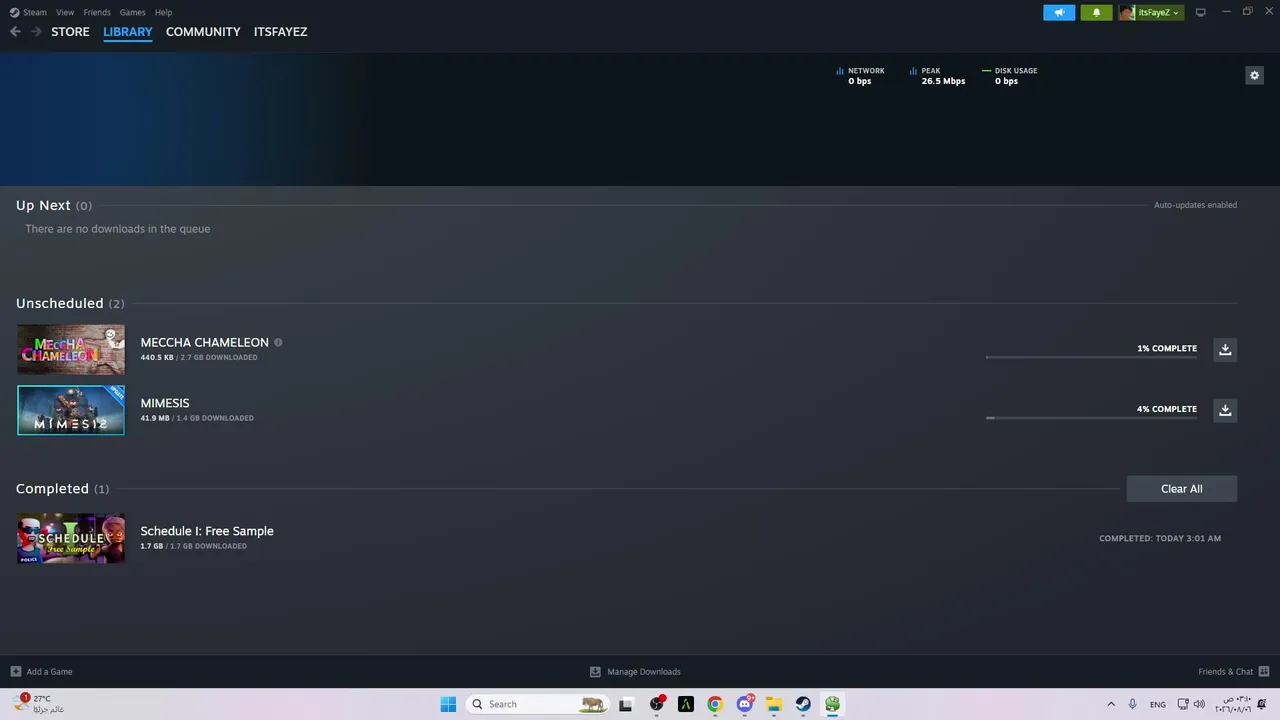
Task: Open the View menu
Action: point(65,12)
